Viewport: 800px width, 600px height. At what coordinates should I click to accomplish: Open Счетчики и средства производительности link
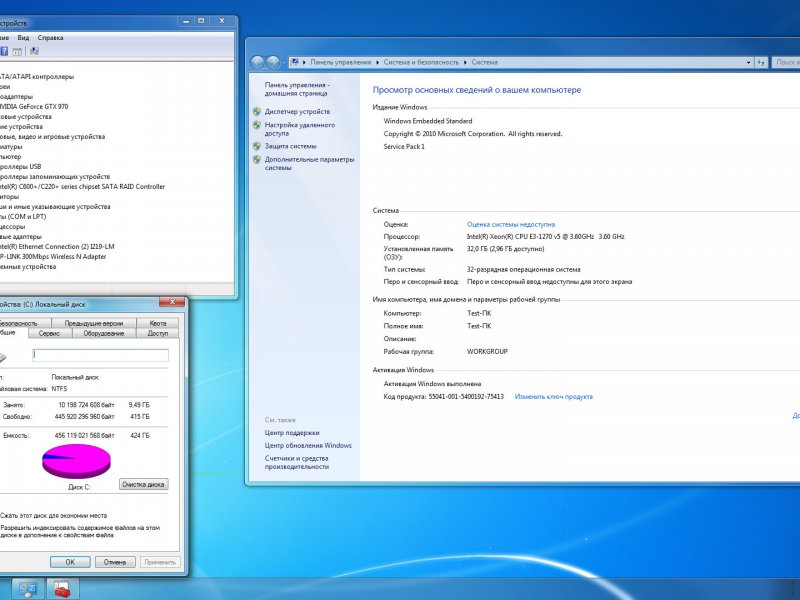(296, 462)
